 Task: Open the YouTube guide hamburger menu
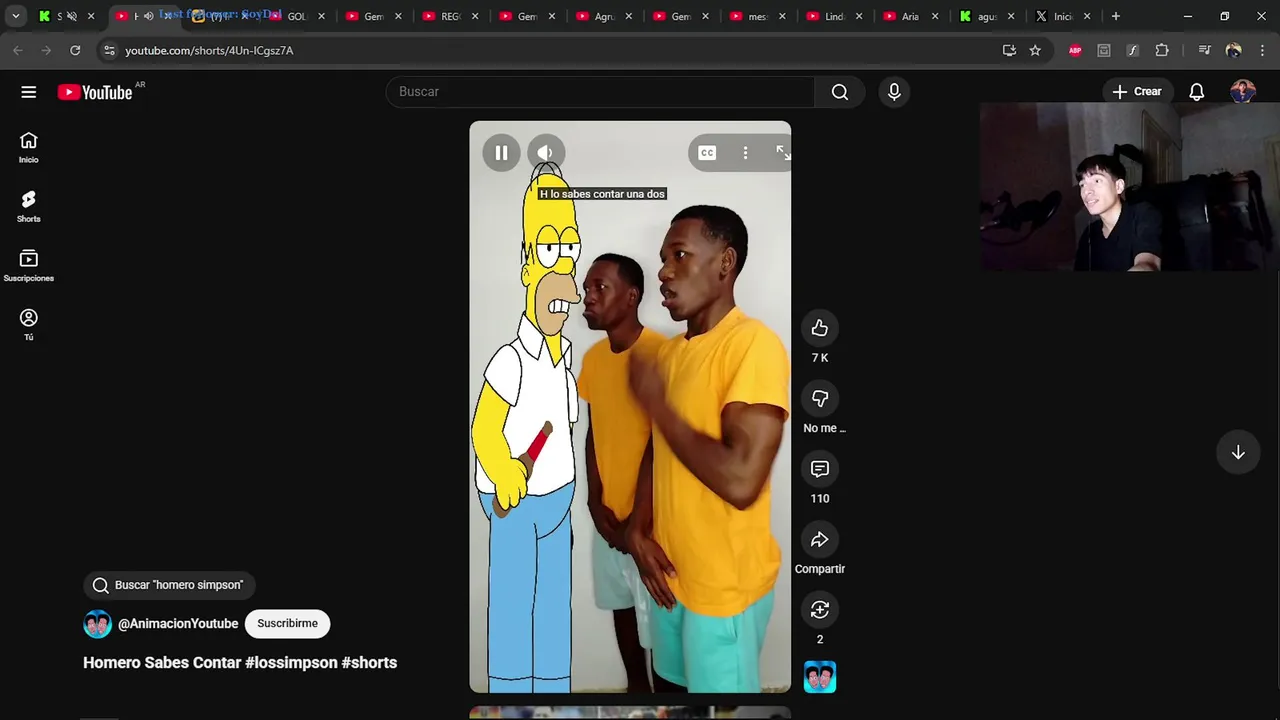coord(28,92)
